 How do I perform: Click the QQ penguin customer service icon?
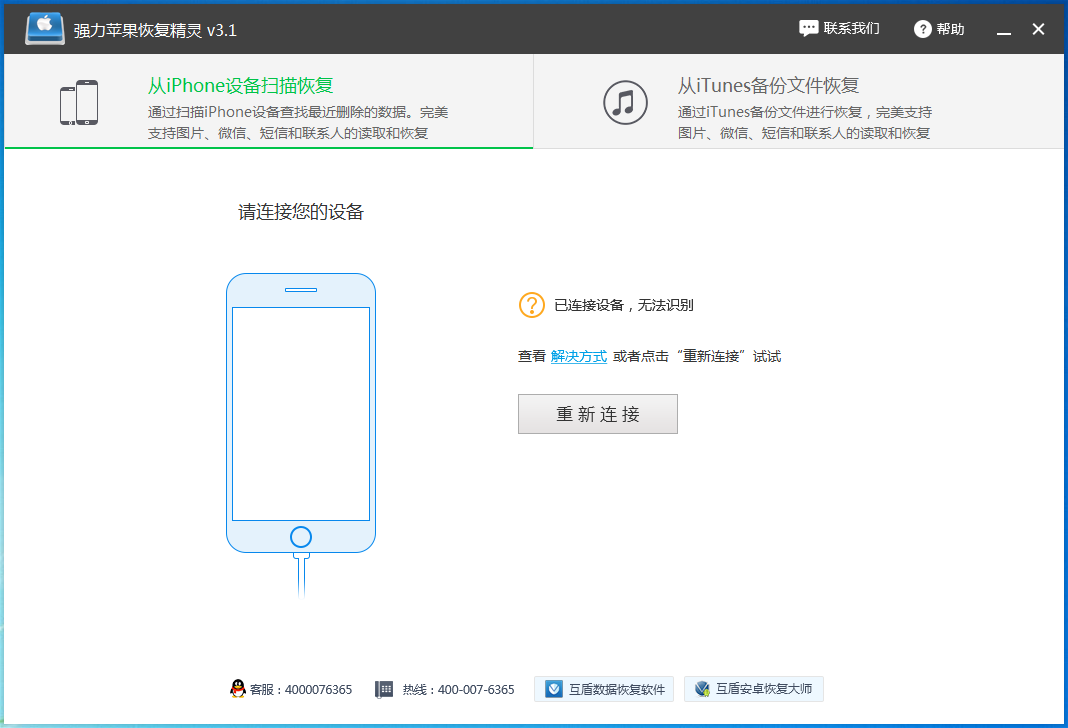237,689
